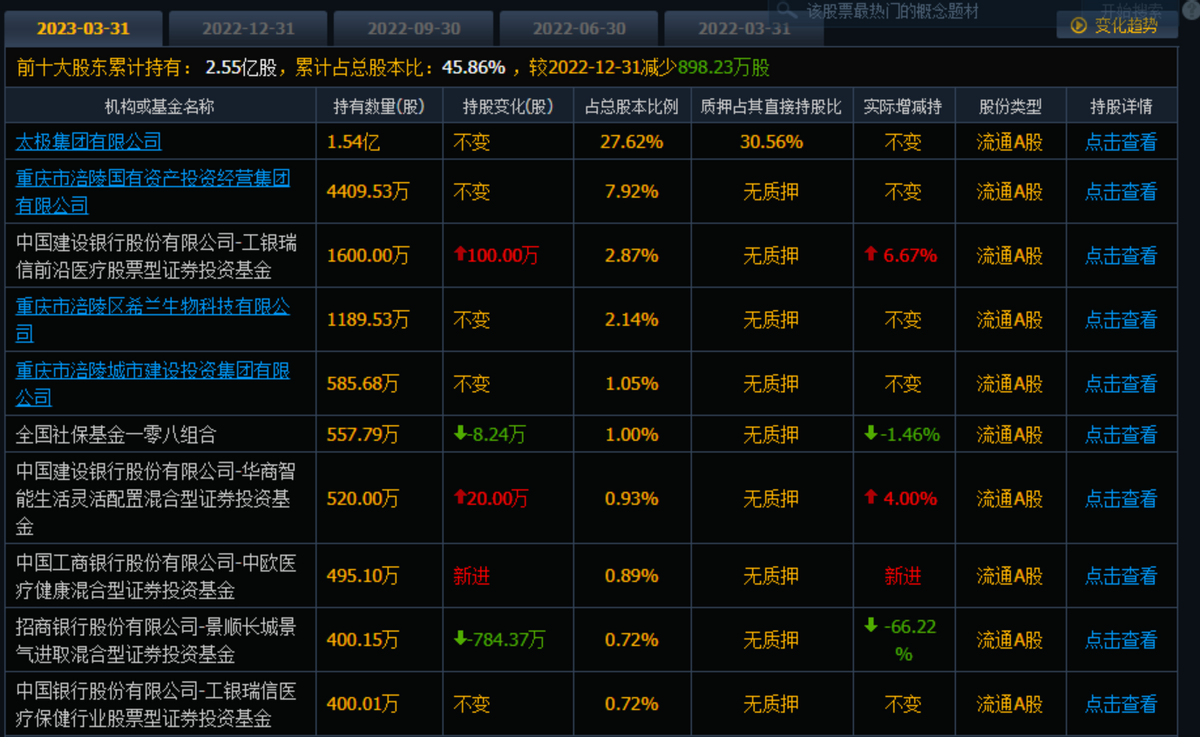Image resolution: width=1200 pixels, height=737 pixels.
Task: Click 点击查看 for 工银瑞信前沿医疗 fund row
Action: coord(1121,256)
